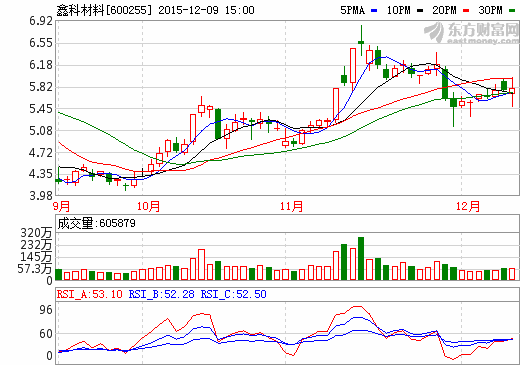Click the 232万 volume axis label
The width and height of the screenshot is (520, 365).
36,245
